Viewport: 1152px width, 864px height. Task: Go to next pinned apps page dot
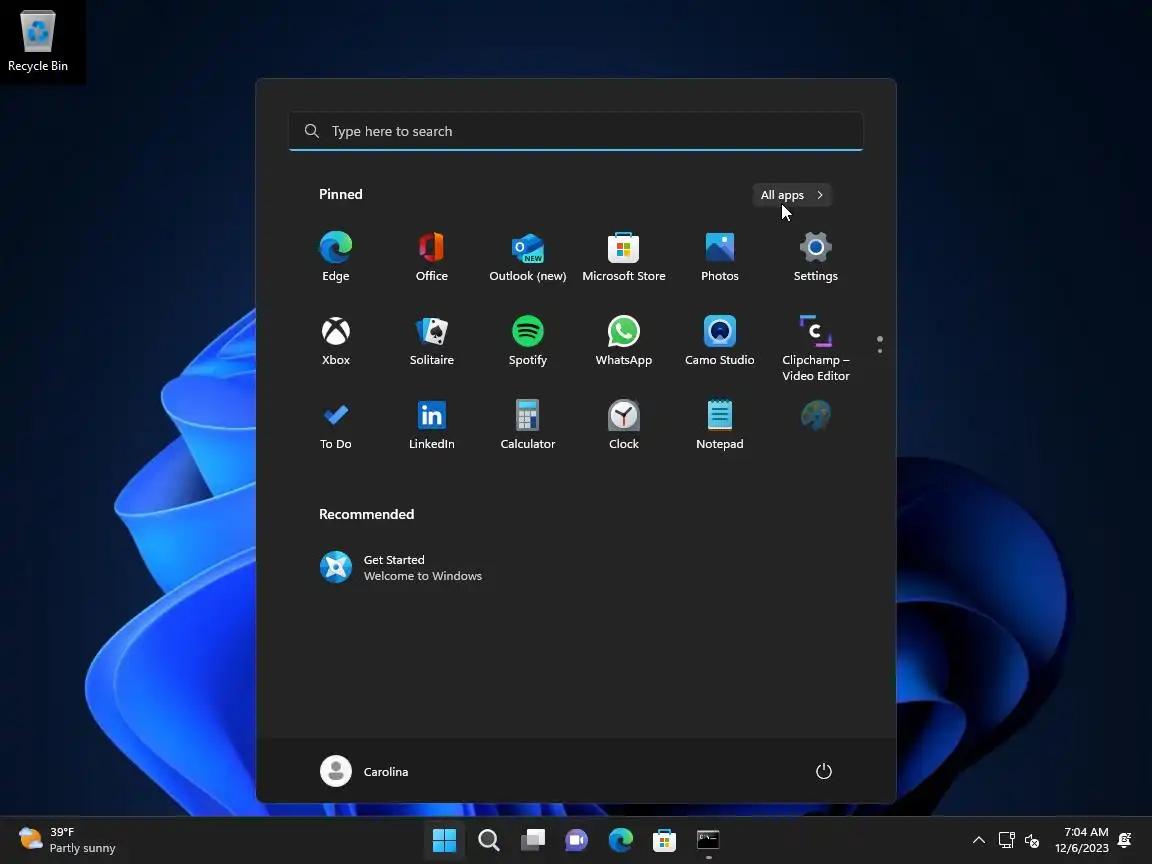coord(879,351)
